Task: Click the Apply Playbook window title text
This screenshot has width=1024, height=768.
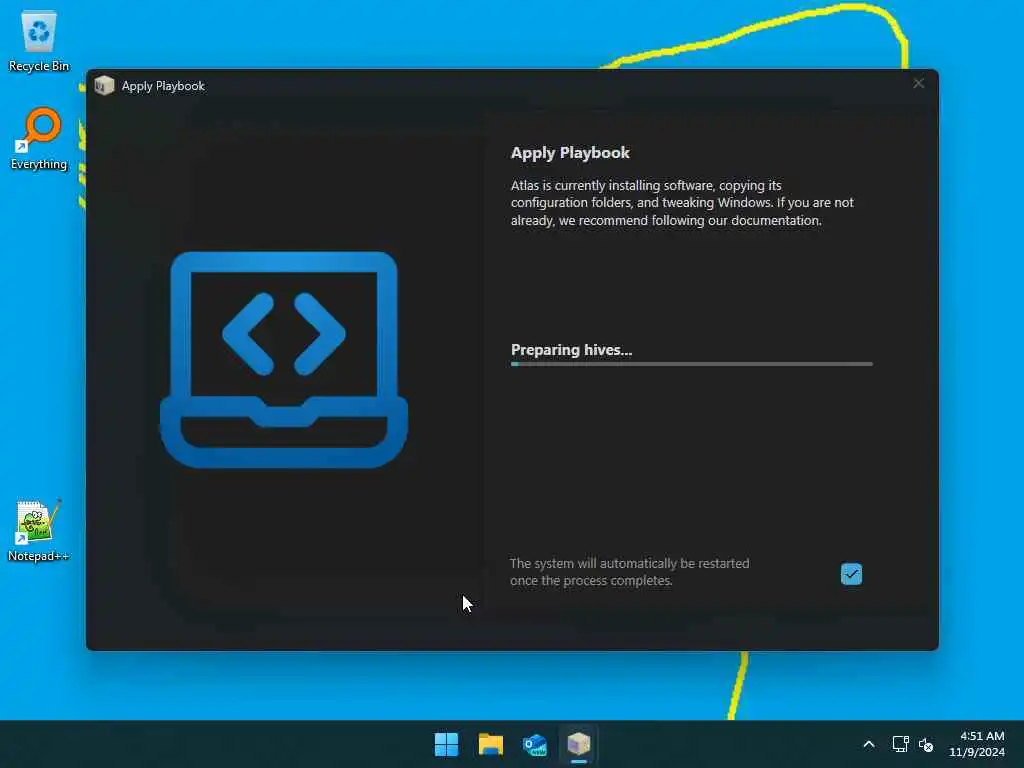Action: [x=163, y=86]
